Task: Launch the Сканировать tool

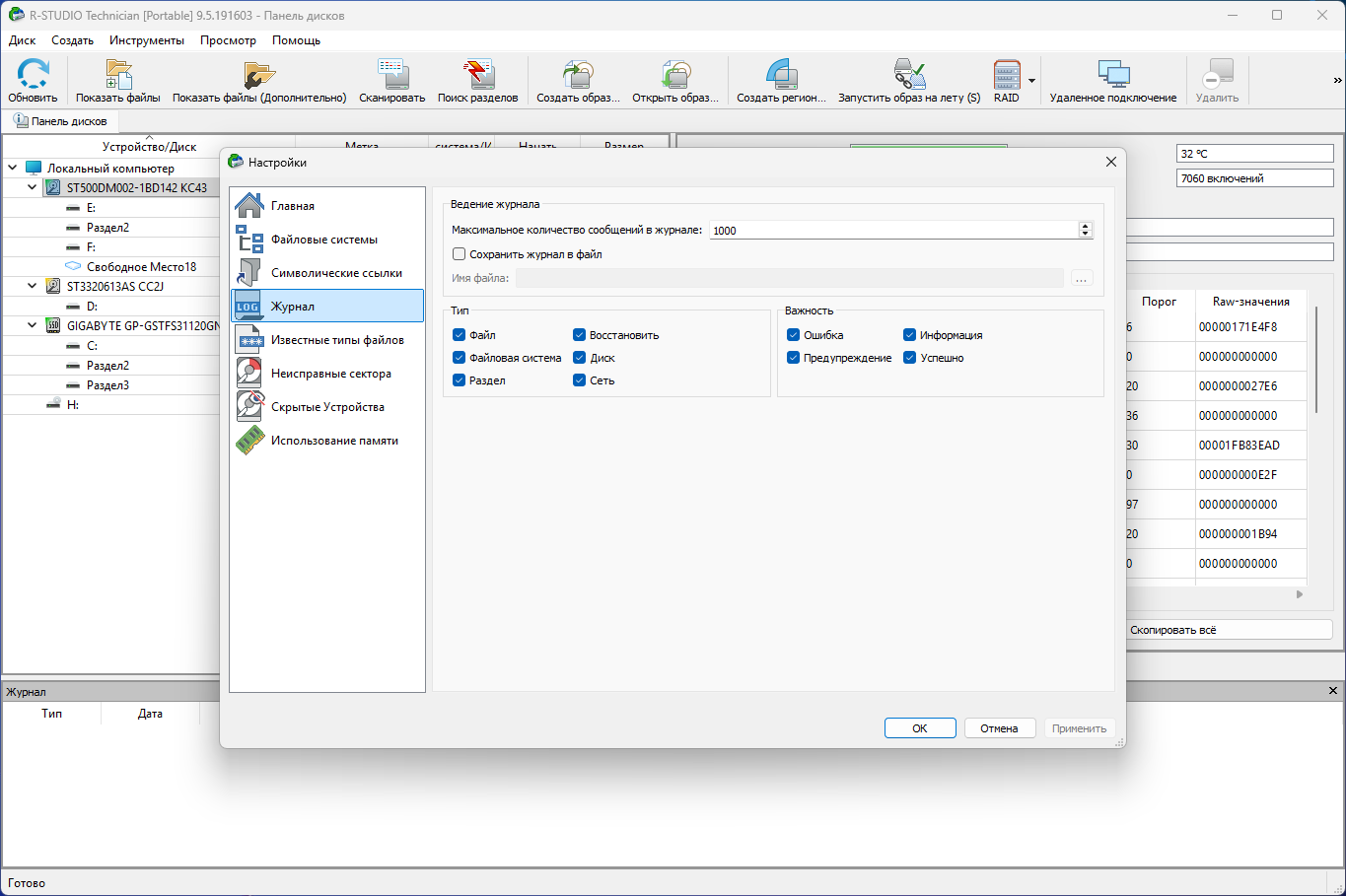Action: [x=392, y=81]
